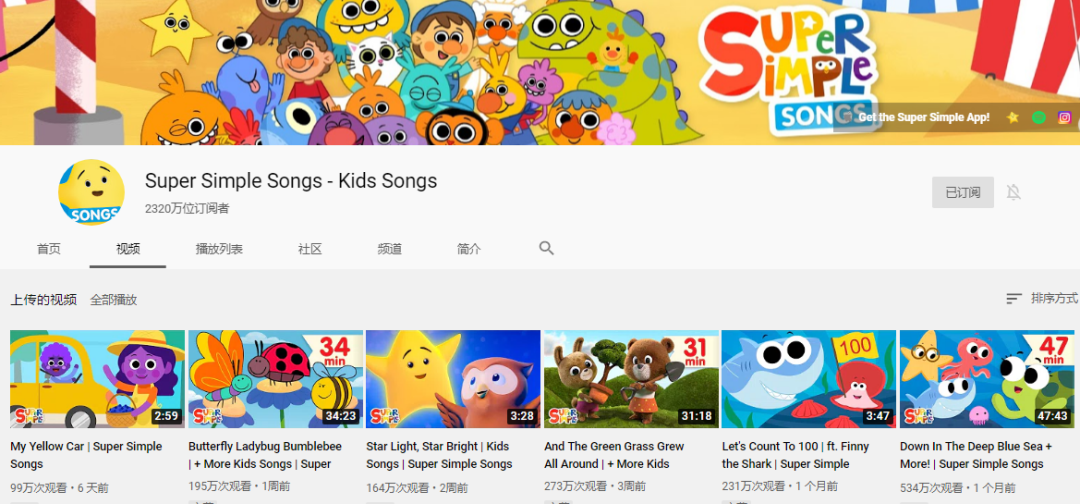Click 231万次观看 • 1 个月前 text
The height and width of the screenshot is (504, 1080).
[x=780, y=486]
